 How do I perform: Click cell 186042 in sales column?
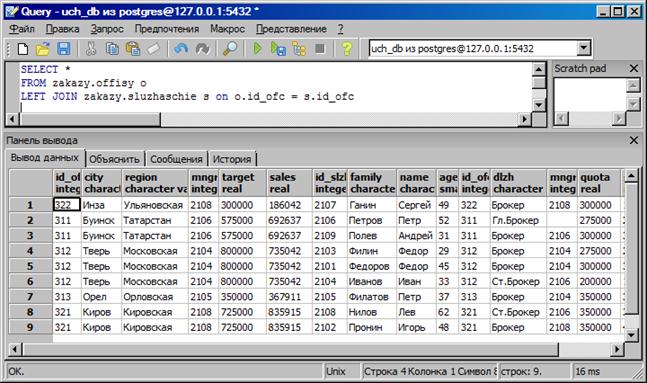point(289,205)
